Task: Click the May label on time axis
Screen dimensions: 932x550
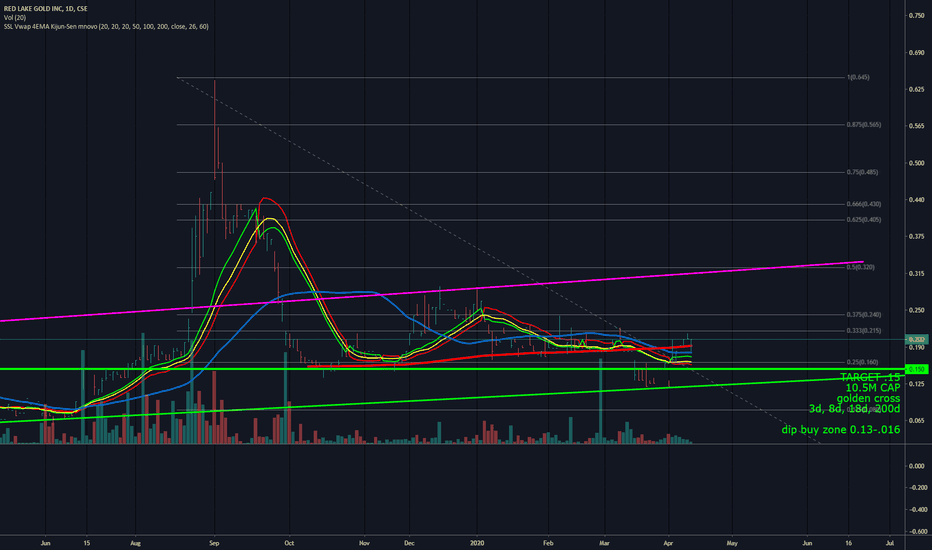Action: [732, 543]
